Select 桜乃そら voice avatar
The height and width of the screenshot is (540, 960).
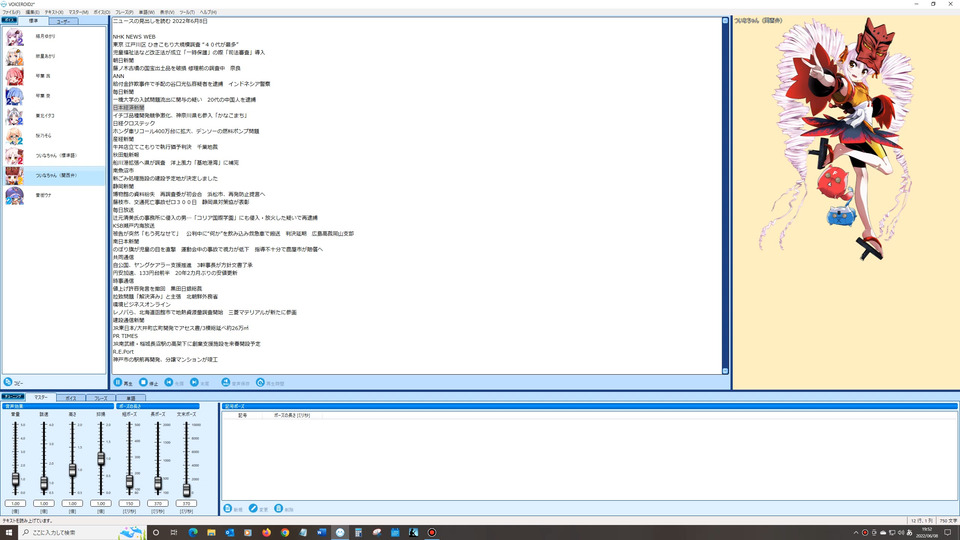click(14, 136)
